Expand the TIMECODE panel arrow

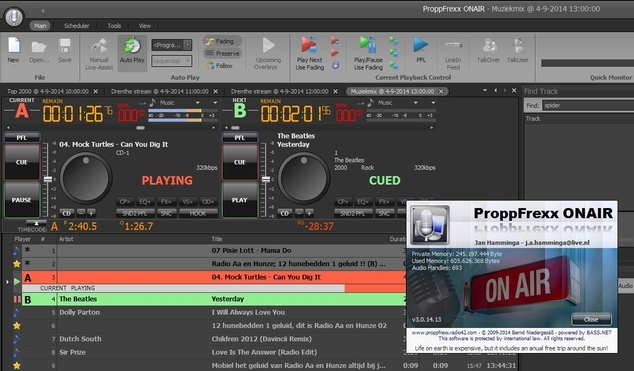click(x=36, y=223)
